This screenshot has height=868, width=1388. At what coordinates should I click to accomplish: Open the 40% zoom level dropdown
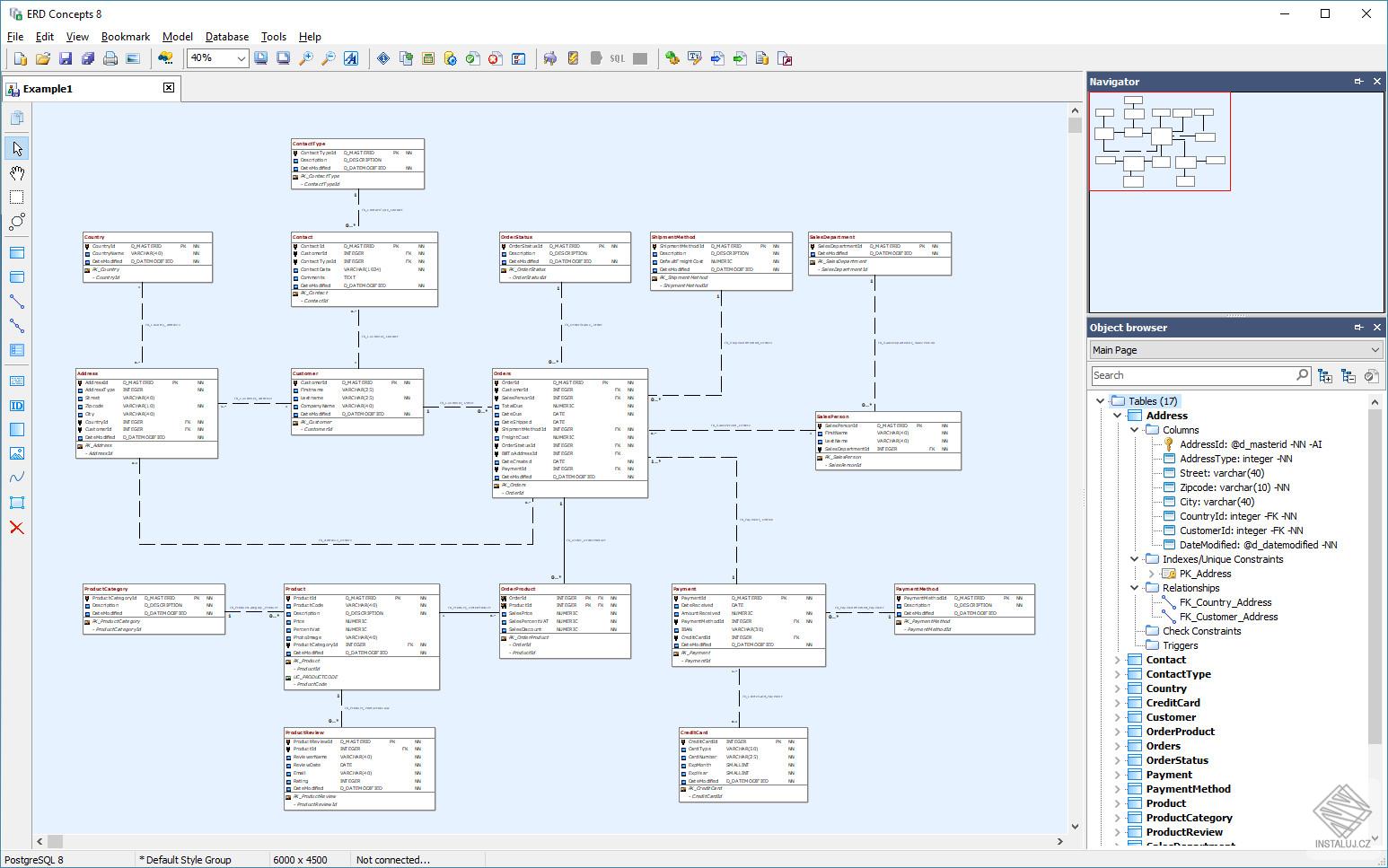(242, 58)
